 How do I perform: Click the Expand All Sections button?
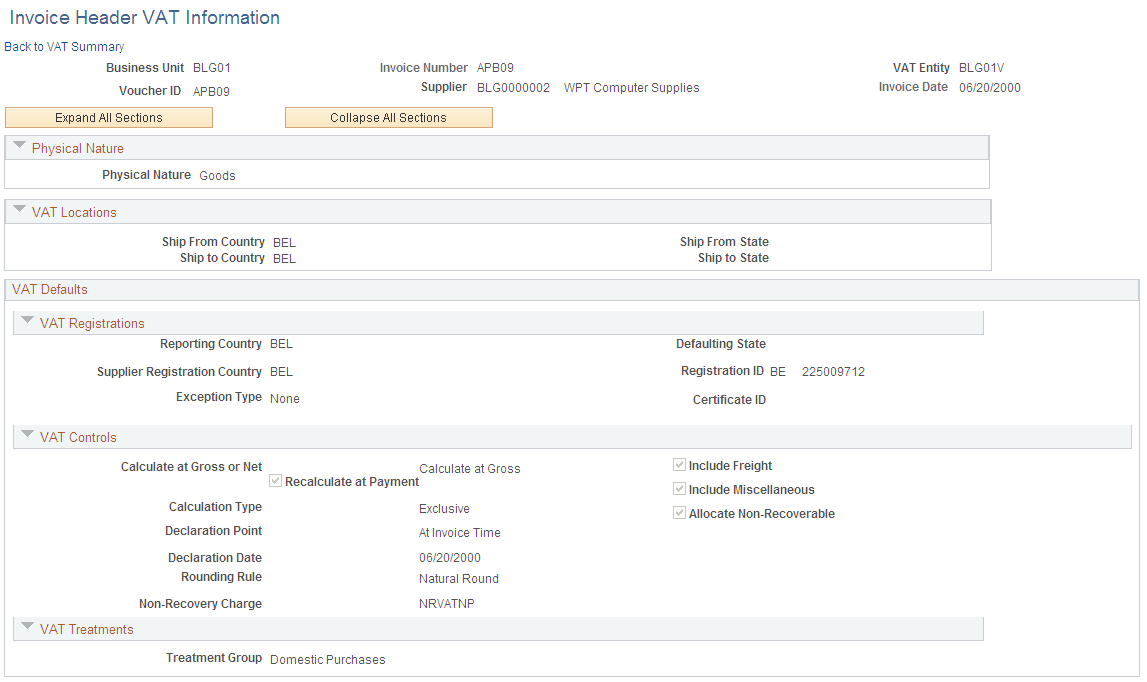pyautogui.click(x=108, y=117)
